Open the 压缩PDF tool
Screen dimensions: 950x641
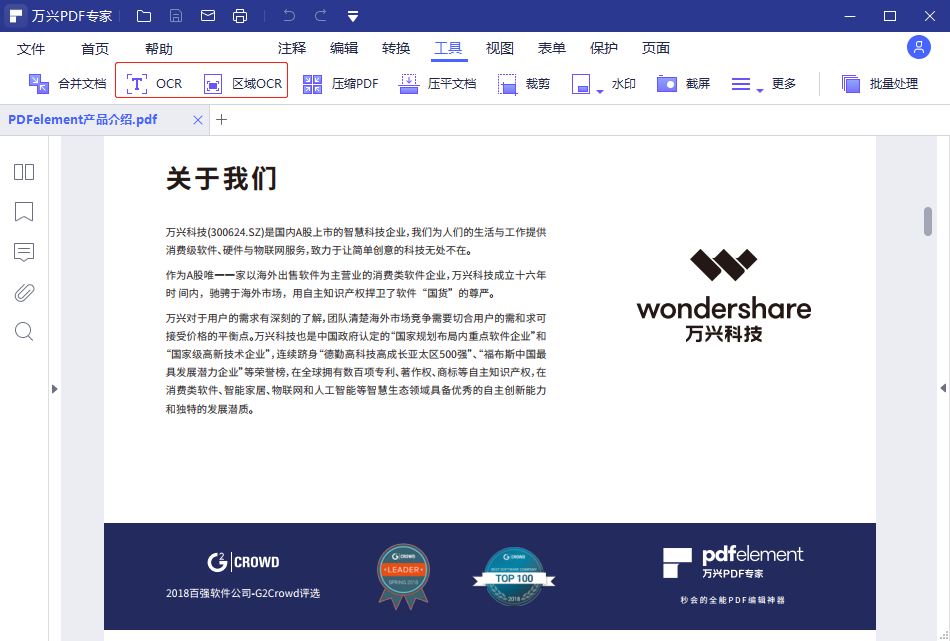[340, 84]
